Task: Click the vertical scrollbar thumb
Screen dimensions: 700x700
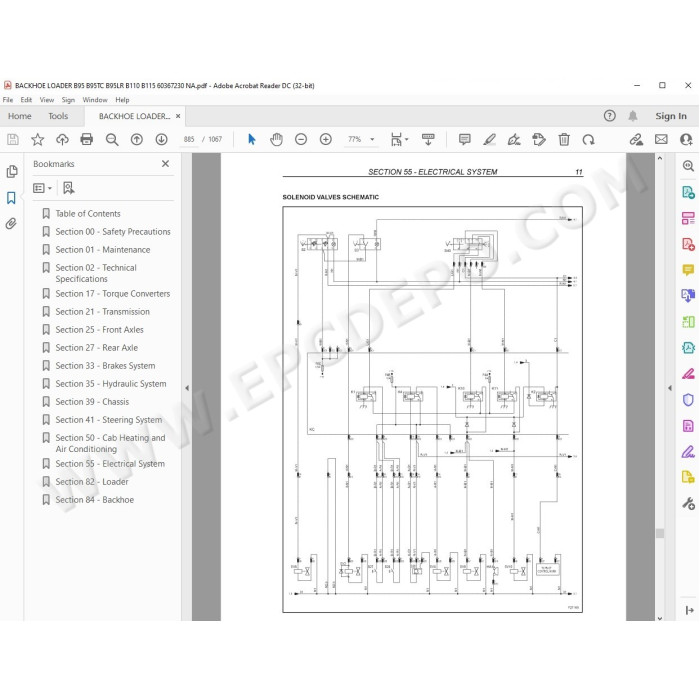Action: coord(660,533)
